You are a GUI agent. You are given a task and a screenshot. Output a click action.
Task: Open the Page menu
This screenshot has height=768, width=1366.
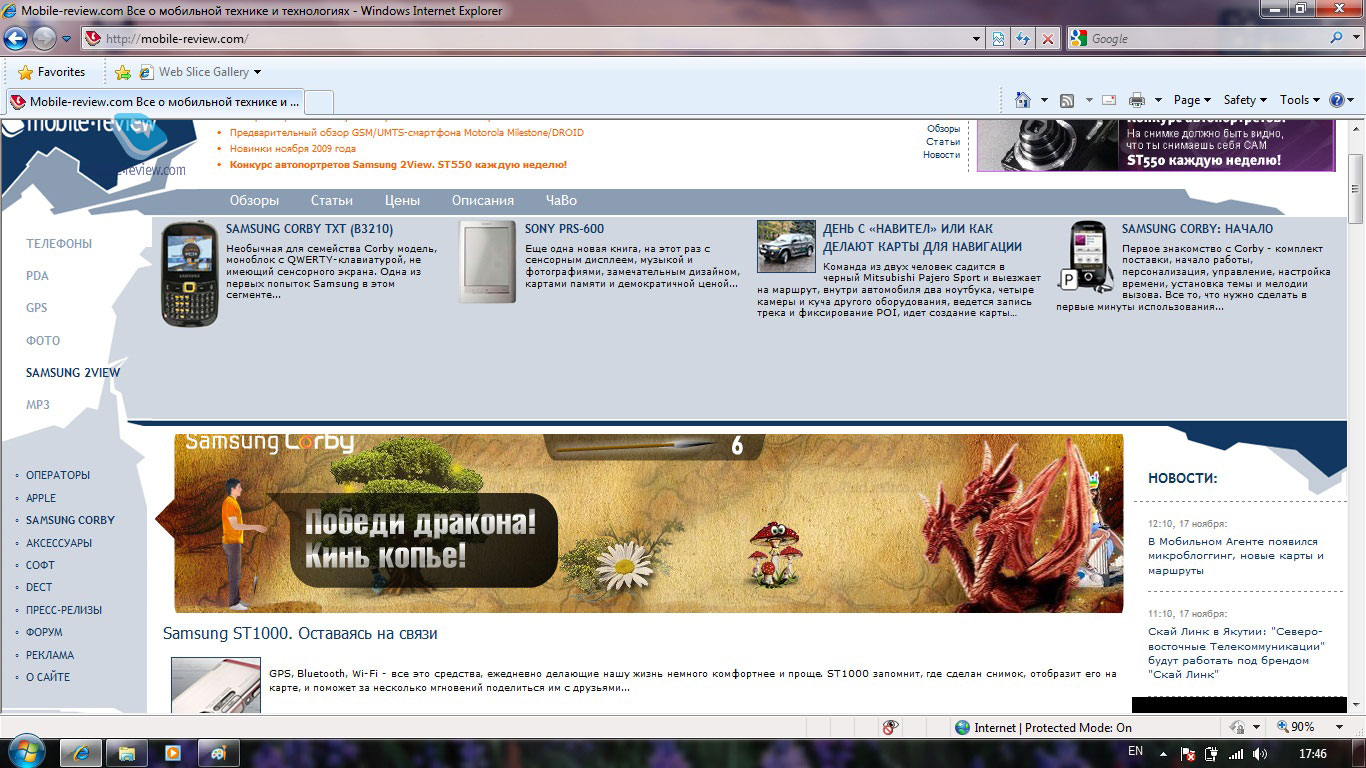(1193, 100)
